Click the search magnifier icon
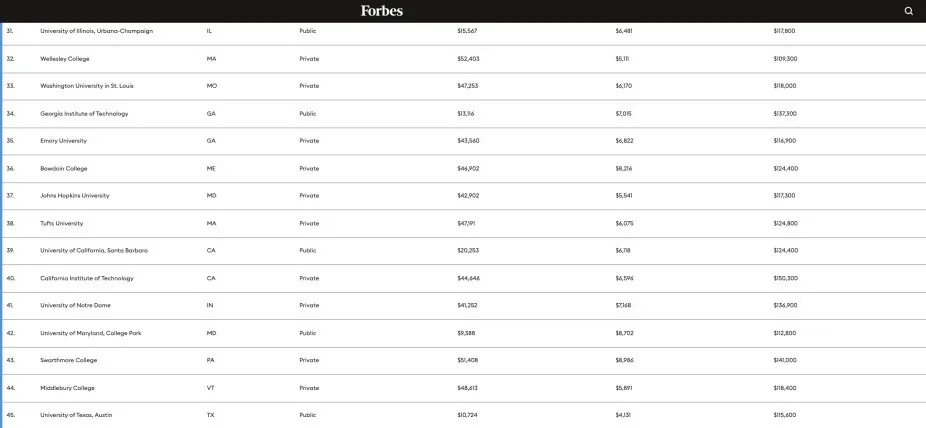 click(908, 11)
